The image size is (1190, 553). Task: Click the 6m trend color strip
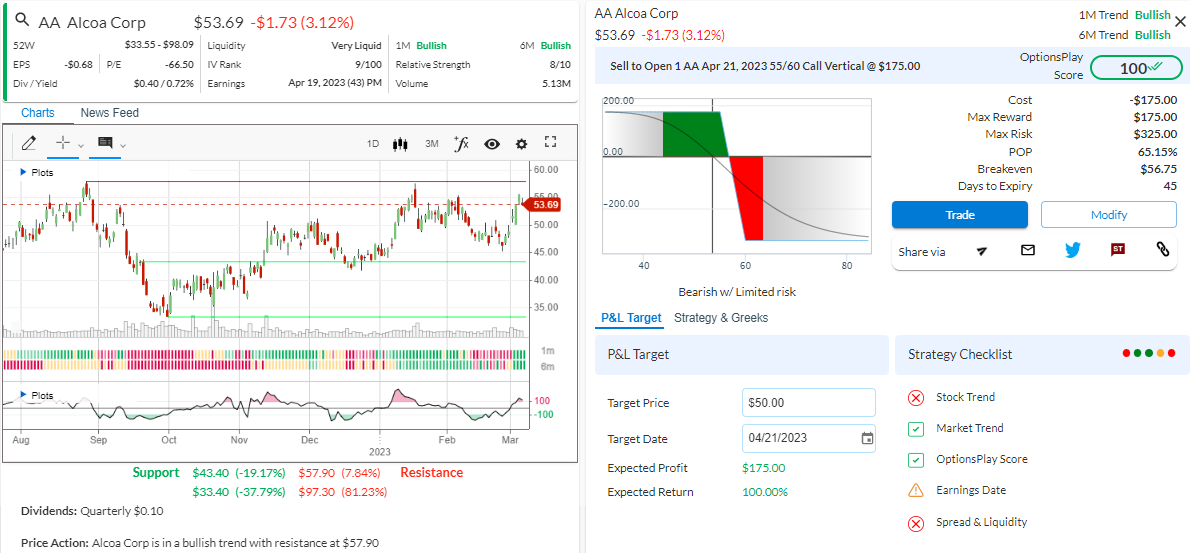click(x=264, y=365)
